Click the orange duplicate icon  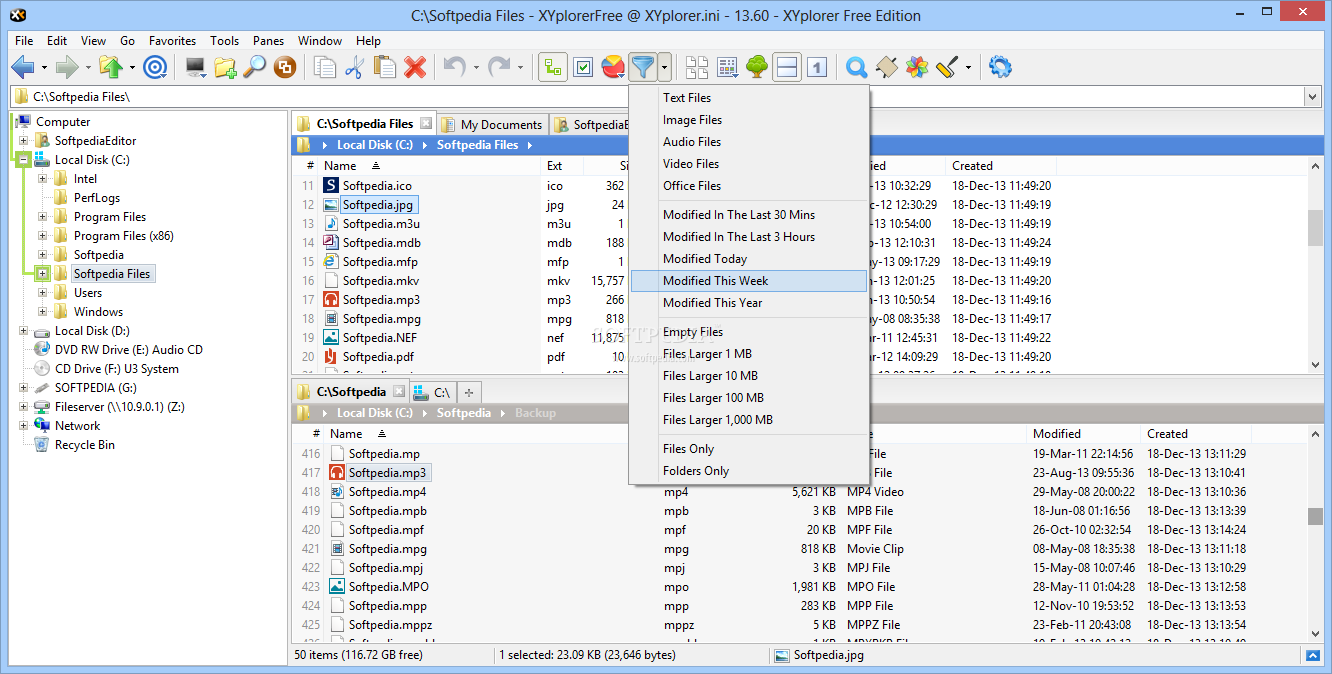click(285, 67)
